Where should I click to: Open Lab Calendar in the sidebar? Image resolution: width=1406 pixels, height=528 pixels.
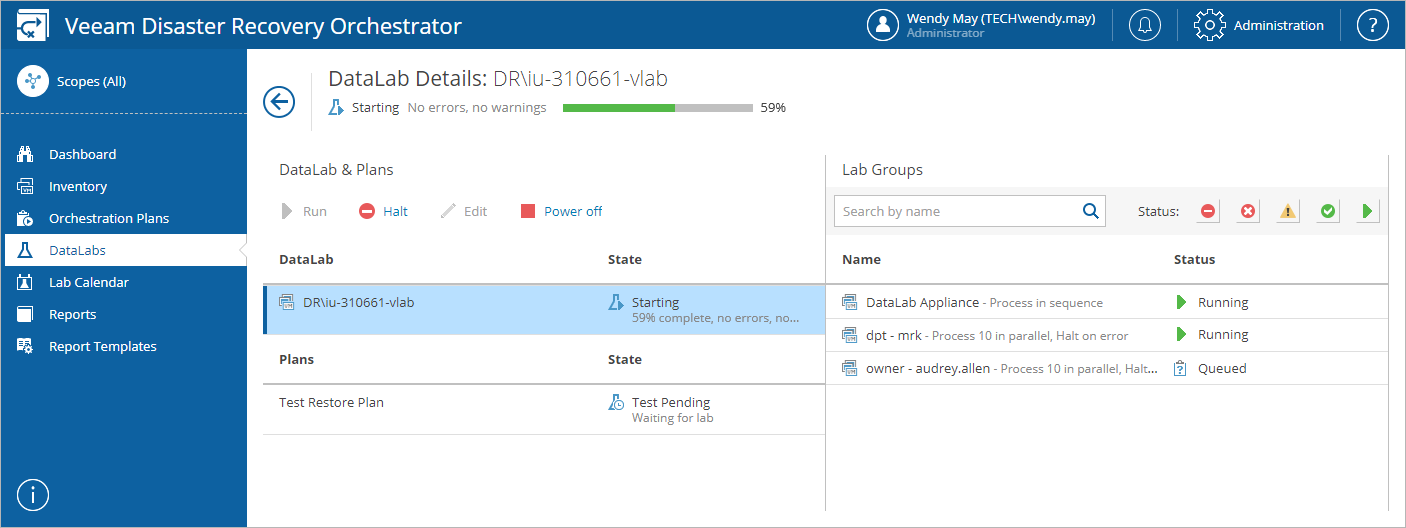click(x=123, y=282)
